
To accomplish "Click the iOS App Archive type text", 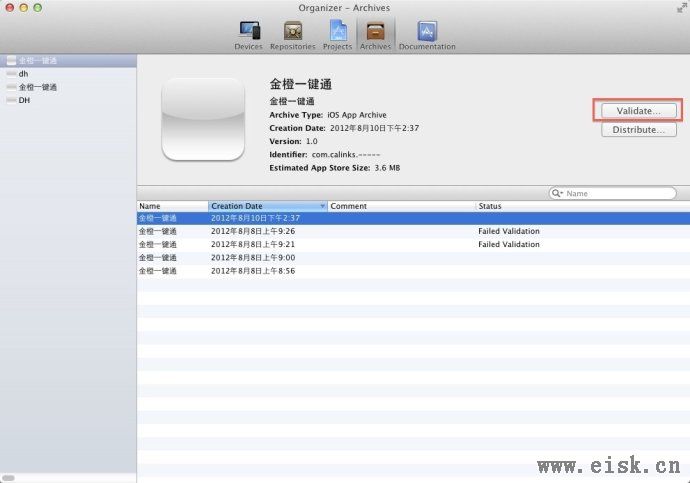I will [x=357, y=115].
